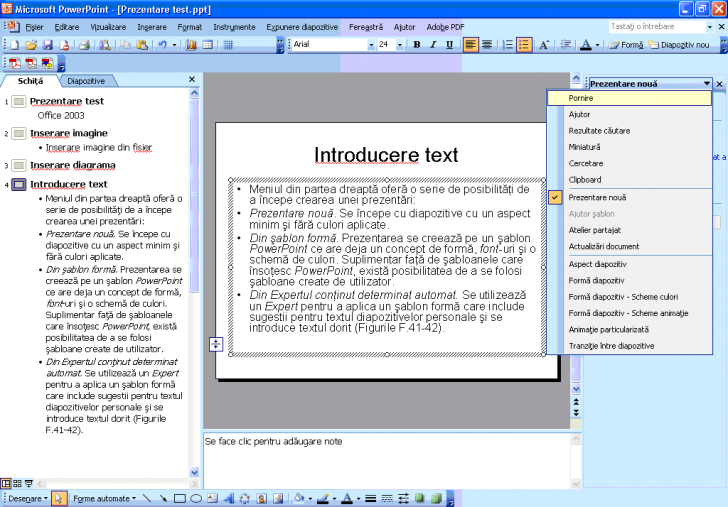The width and height of the screenshot is (728, 507).
Task: Undo the last action
Action: pyautogui.click(x=162, y=45)
